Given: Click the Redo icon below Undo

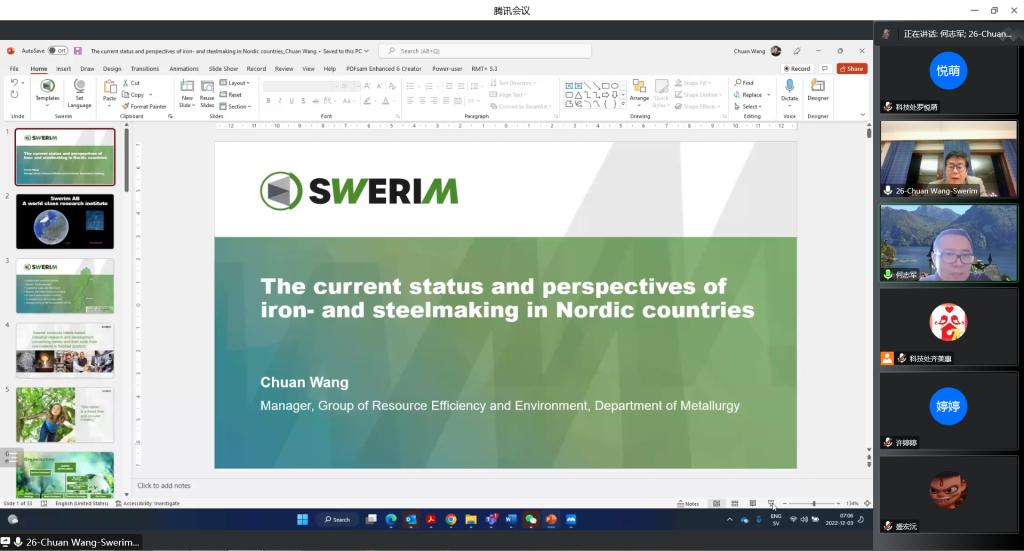Looking at the screenshot, I should point(14,95).
